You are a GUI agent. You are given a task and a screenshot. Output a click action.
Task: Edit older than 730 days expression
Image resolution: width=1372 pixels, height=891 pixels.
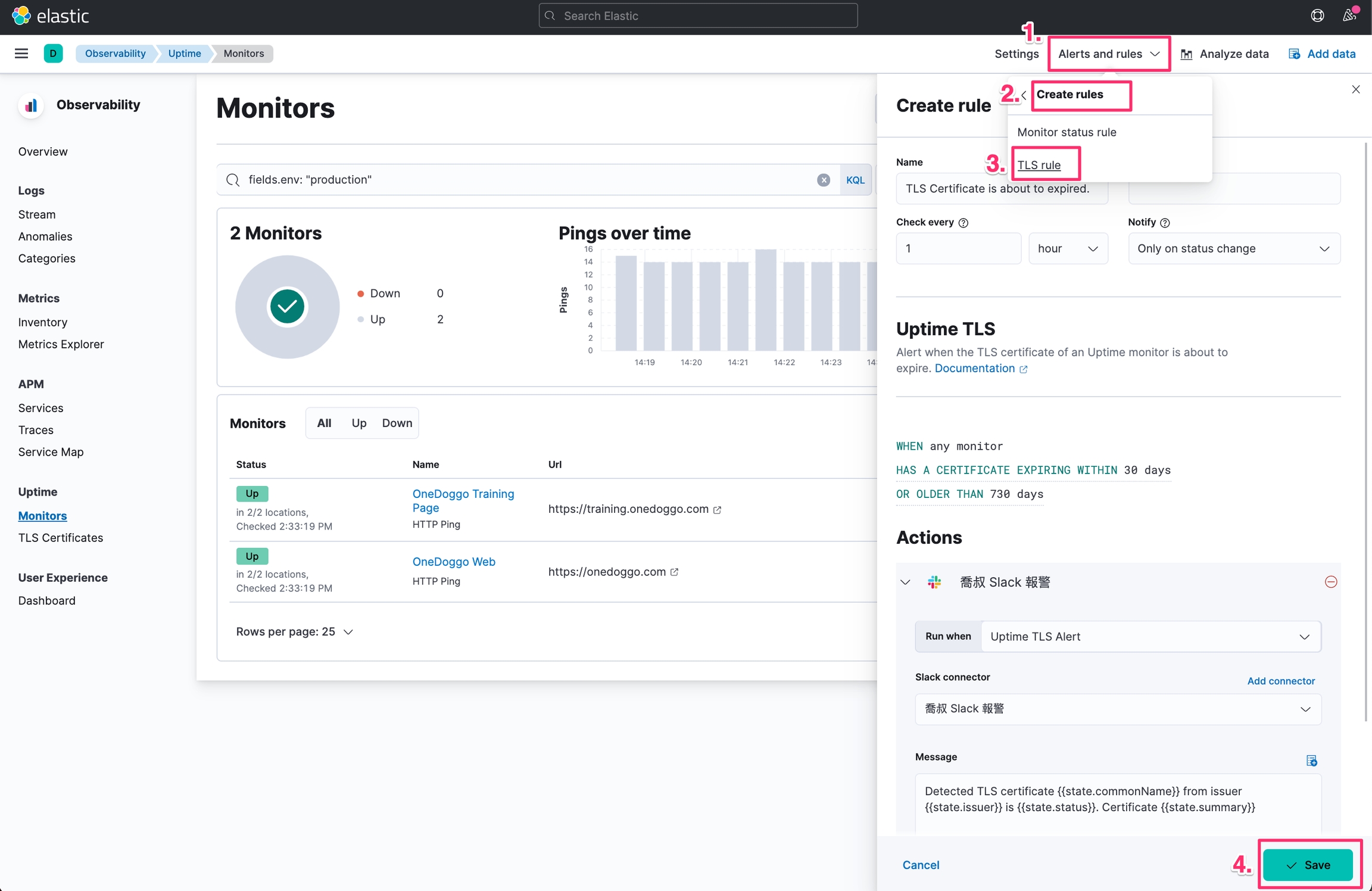click(969, 494)
